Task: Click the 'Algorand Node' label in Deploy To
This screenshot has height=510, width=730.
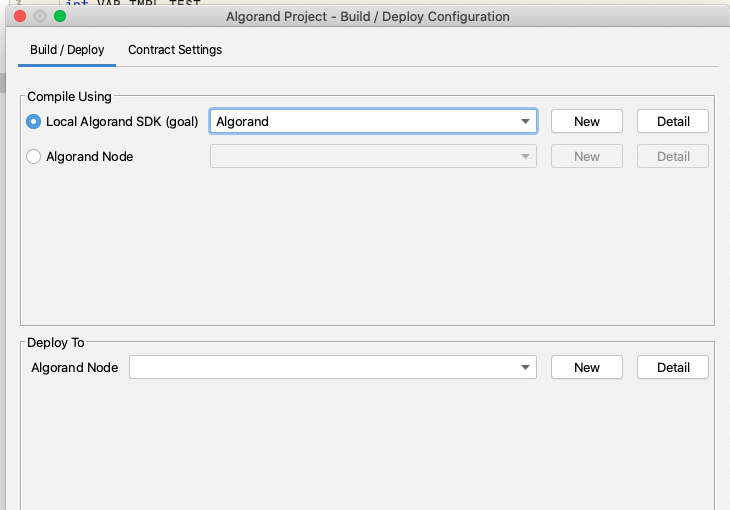Action: coord(74,367)
